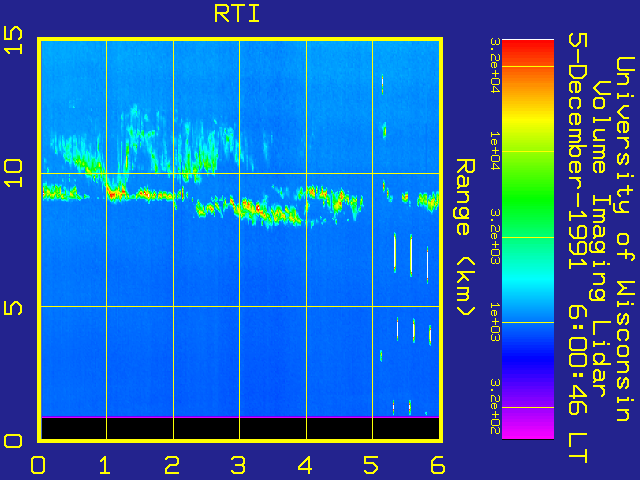This screenshot has height=480, width=640.
Task: Click the RTI plot title
Action: (237, 14)
